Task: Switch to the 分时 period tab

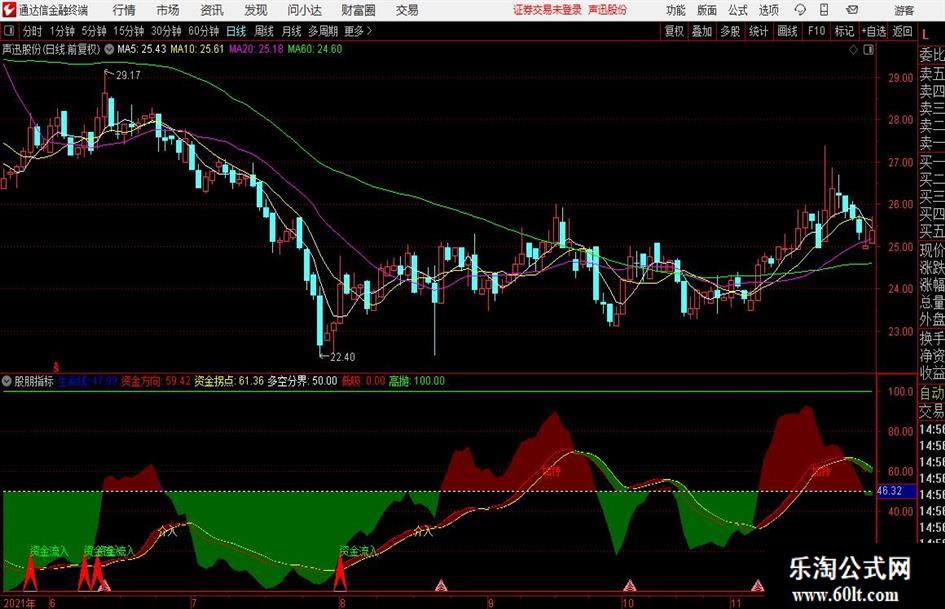Action: [32, 31]
